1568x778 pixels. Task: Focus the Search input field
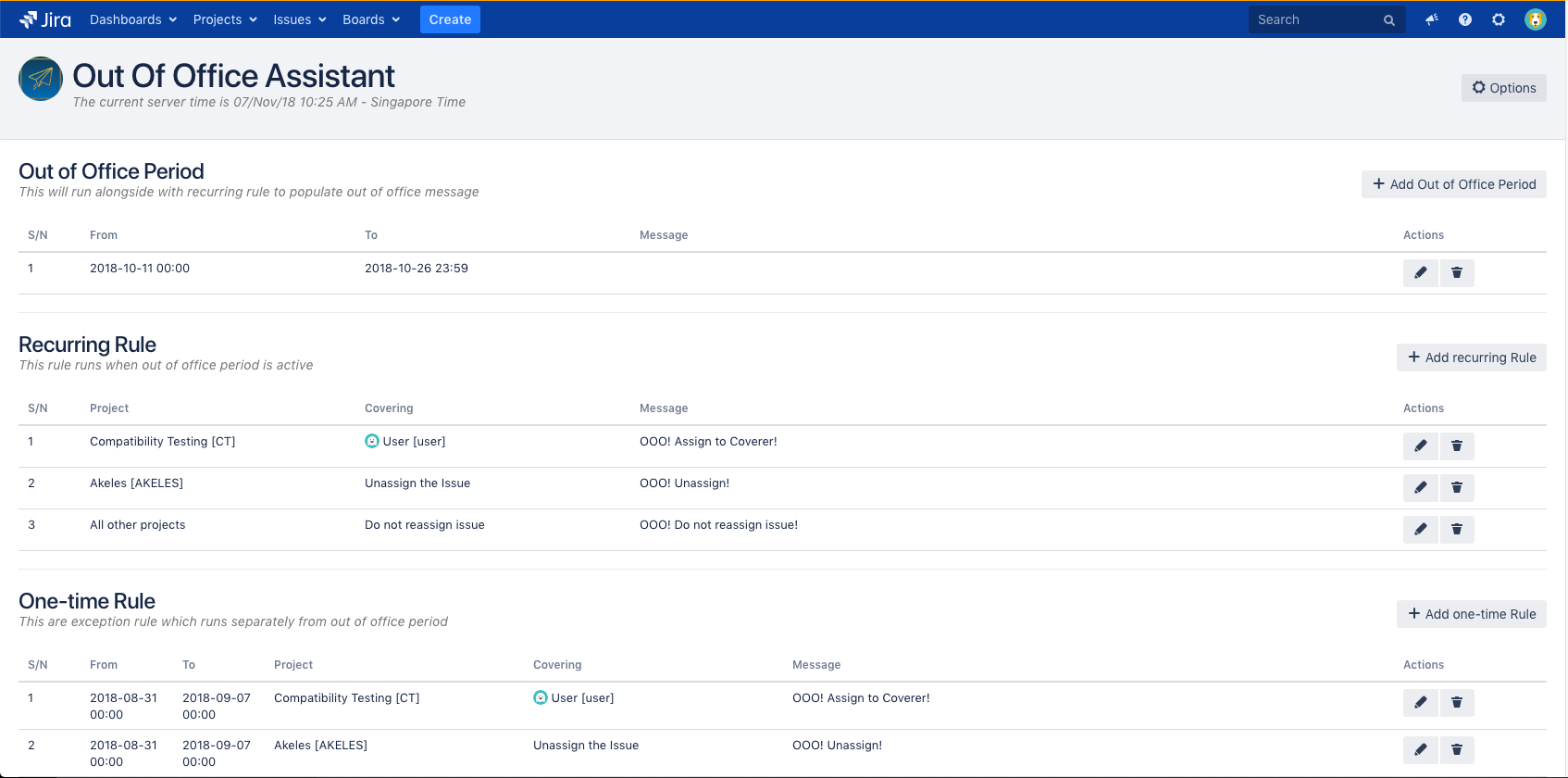pyautogui.click(x=1316, y=19)
